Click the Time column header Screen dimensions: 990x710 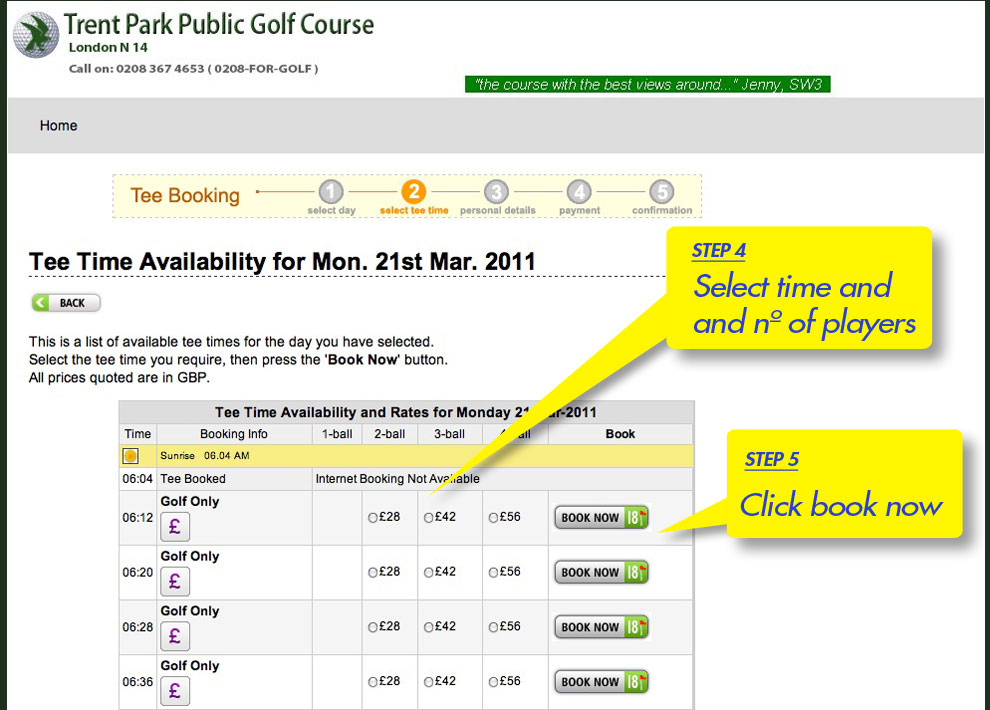pyautogui.click(x=138, y=434)
